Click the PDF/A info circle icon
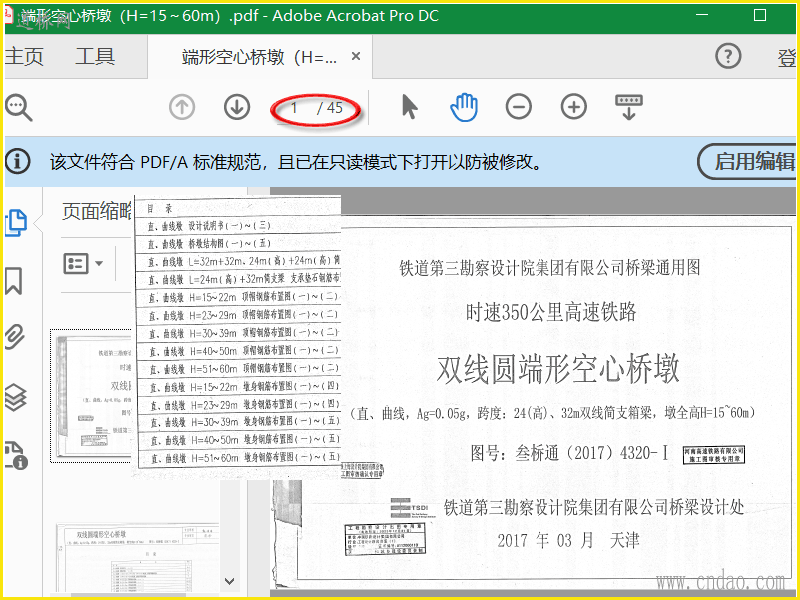Screen dimensions: 800x600 point(18,161)
